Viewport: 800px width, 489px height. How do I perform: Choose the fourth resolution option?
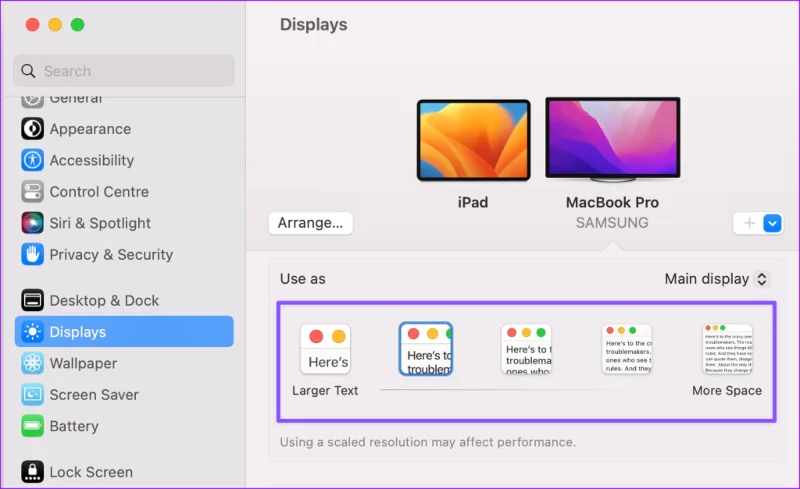pos(627,349)
